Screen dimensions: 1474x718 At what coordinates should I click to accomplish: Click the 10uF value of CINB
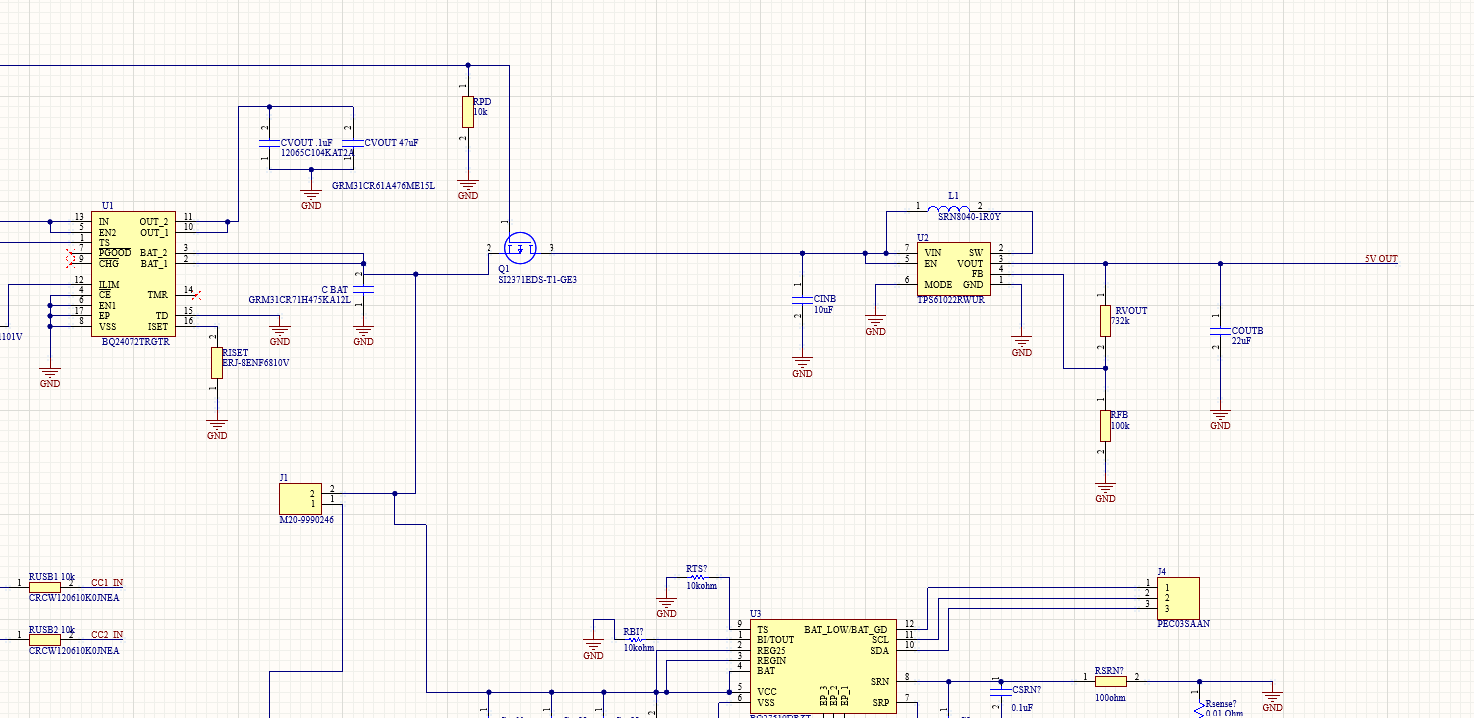[x=823, y=310]
